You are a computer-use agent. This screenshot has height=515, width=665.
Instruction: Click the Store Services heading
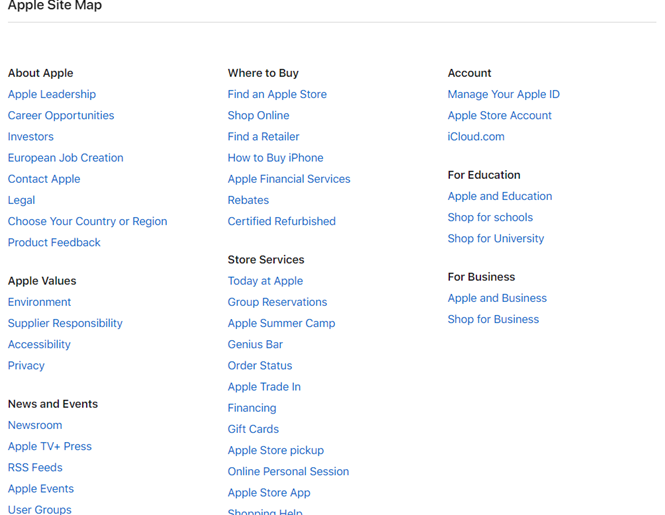tap(266, 260)
